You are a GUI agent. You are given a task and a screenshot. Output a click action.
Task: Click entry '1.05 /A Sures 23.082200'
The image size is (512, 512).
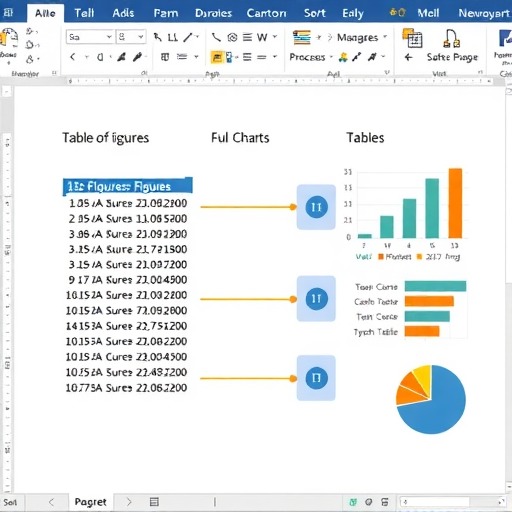(x=128, y=203)
